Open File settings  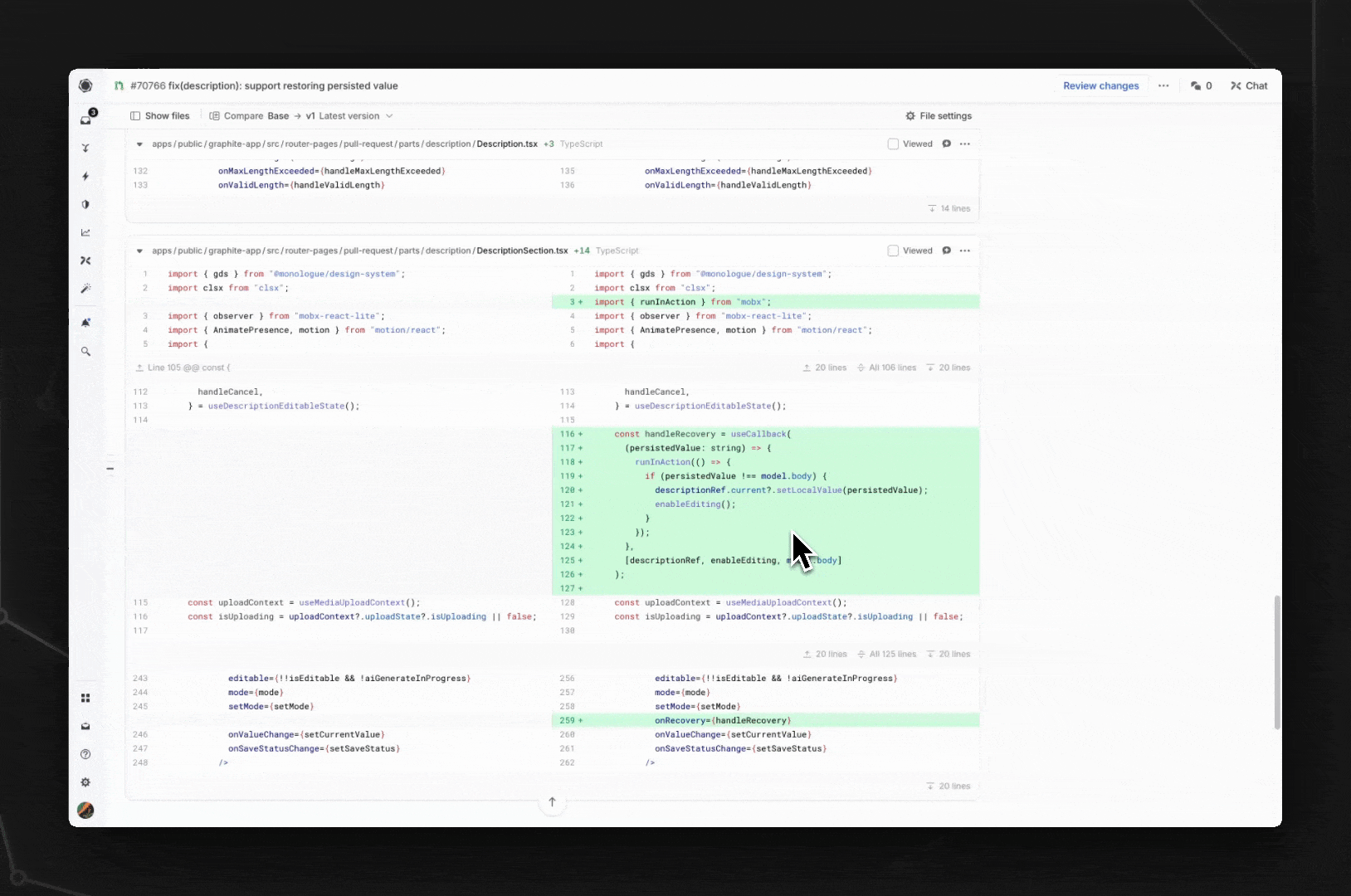pos(938,116)
